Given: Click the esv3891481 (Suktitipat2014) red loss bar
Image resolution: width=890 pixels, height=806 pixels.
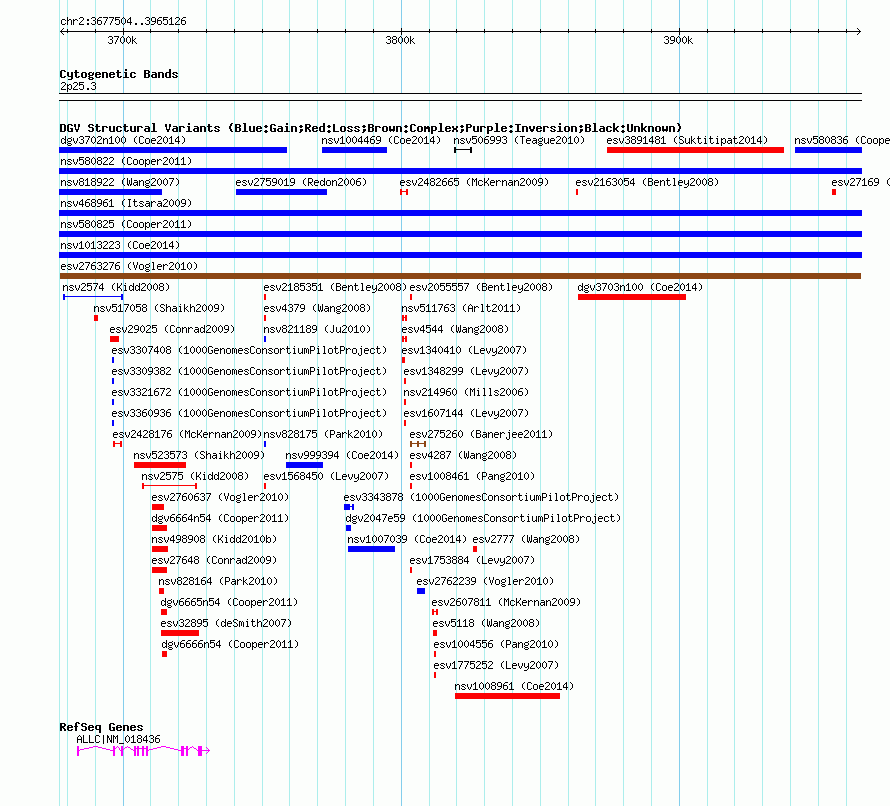Looking at the screenshot, I should click(695, 150).
